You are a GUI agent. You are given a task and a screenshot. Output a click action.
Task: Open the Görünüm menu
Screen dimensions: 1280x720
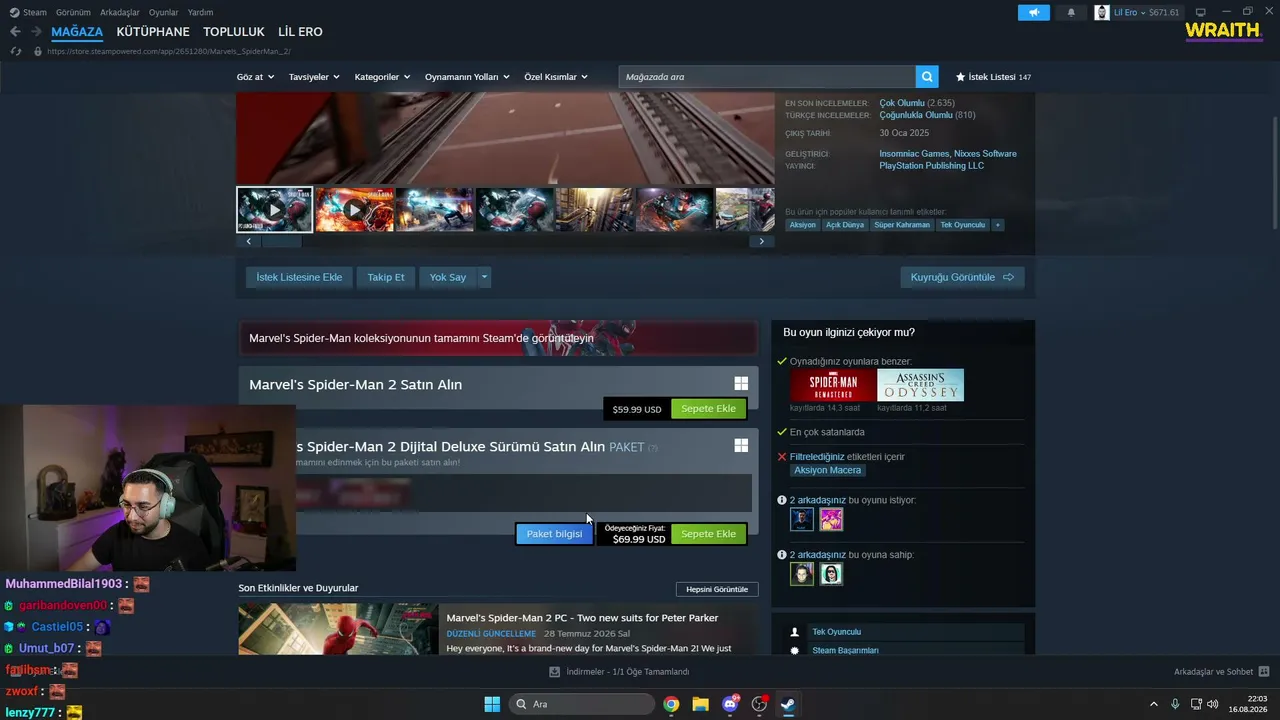pos(73,12)
